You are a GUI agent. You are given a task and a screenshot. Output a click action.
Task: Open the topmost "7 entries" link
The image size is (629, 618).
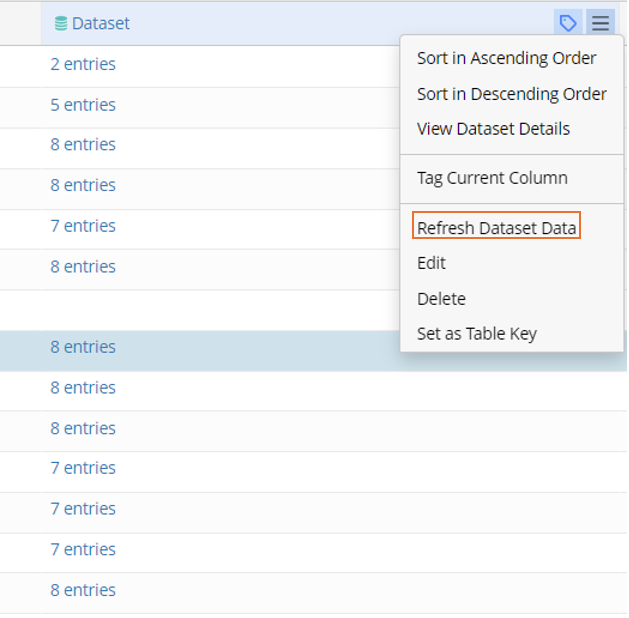pos(83,226)
